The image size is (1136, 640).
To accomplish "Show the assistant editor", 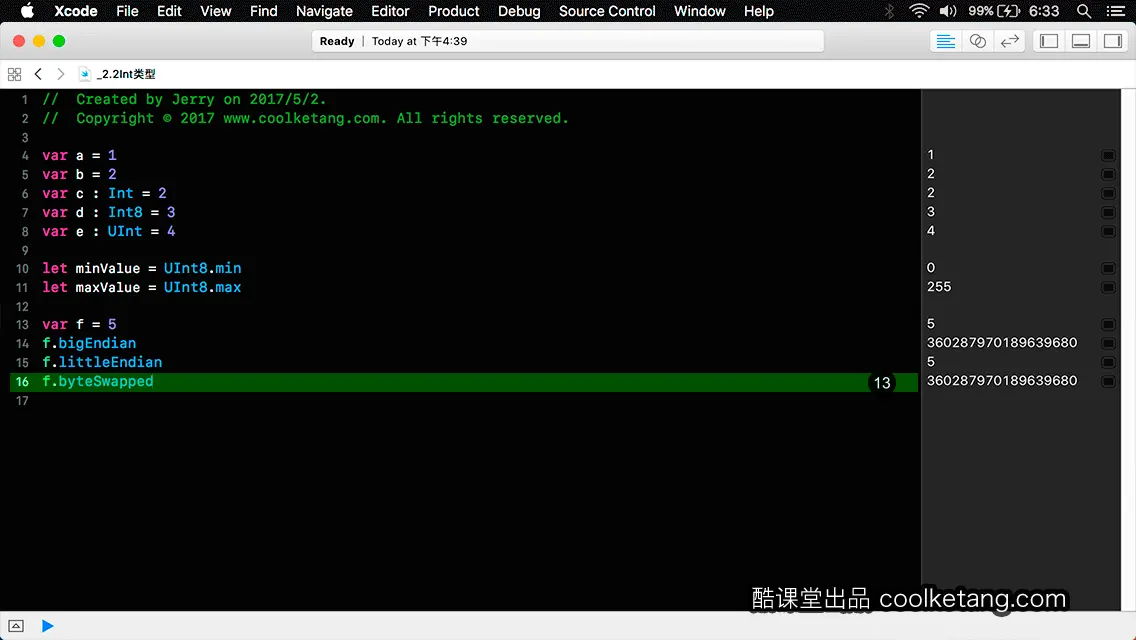I will [x=977, y=41].
